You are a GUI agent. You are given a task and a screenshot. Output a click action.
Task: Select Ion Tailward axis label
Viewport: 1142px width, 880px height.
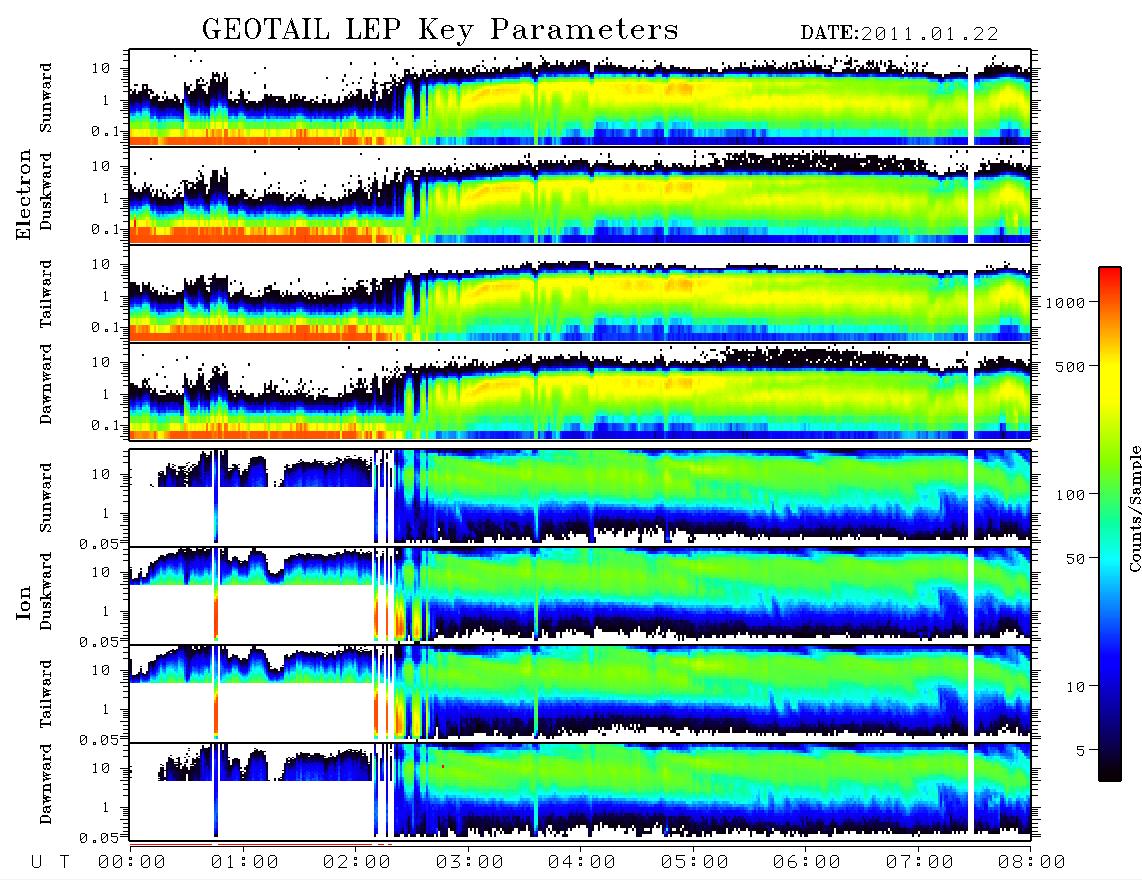pos(46,694)
